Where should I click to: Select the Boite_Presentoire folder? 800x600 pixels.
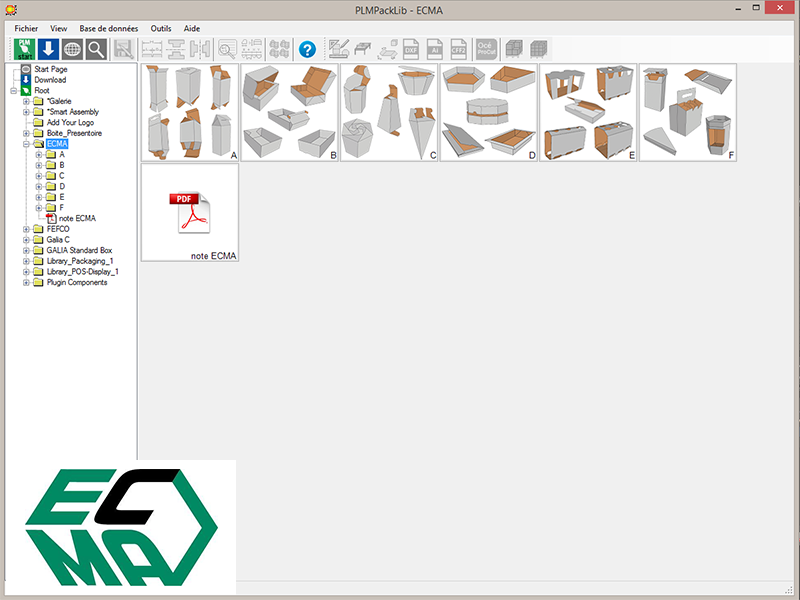coord(74,133)
